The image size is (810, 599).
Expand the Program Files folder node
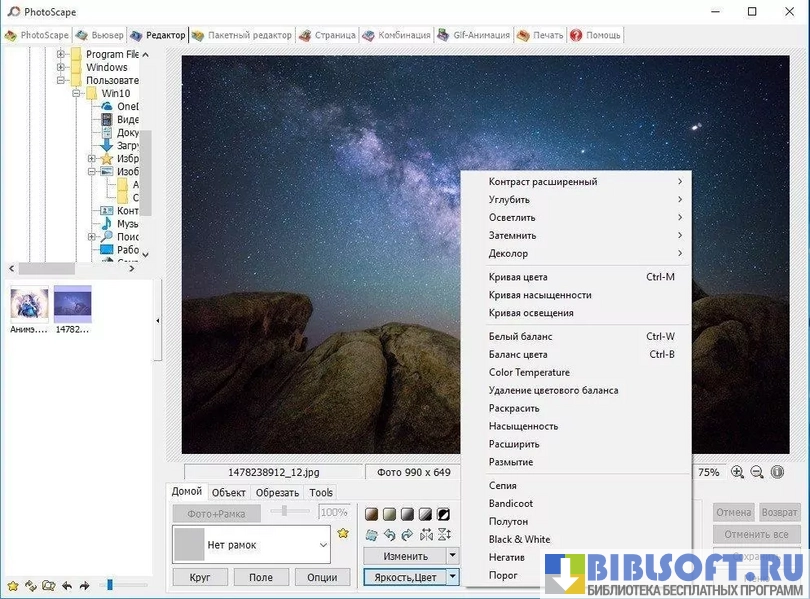coord(61,54)
